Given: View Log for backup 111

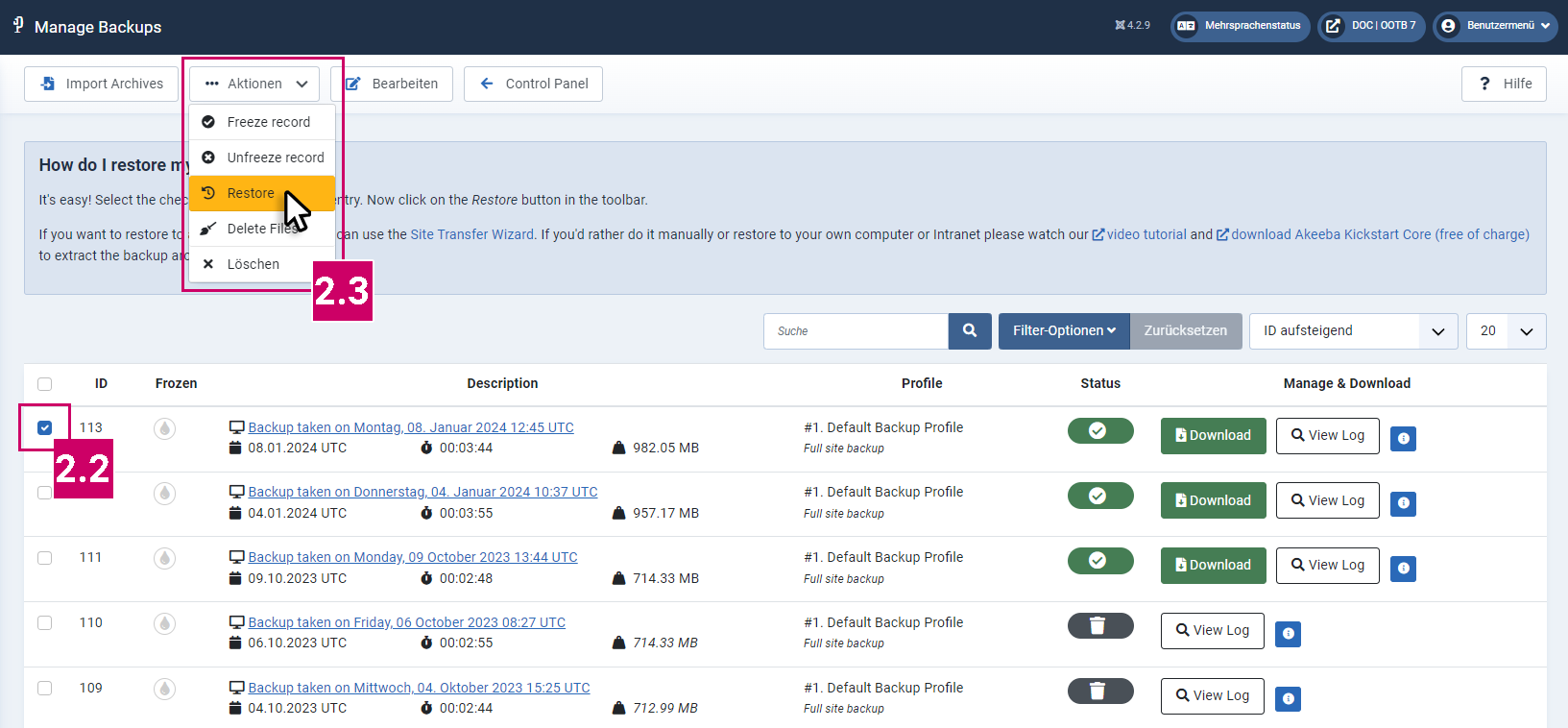Looking at the screenshot, I should click(x=1327, y=565).
